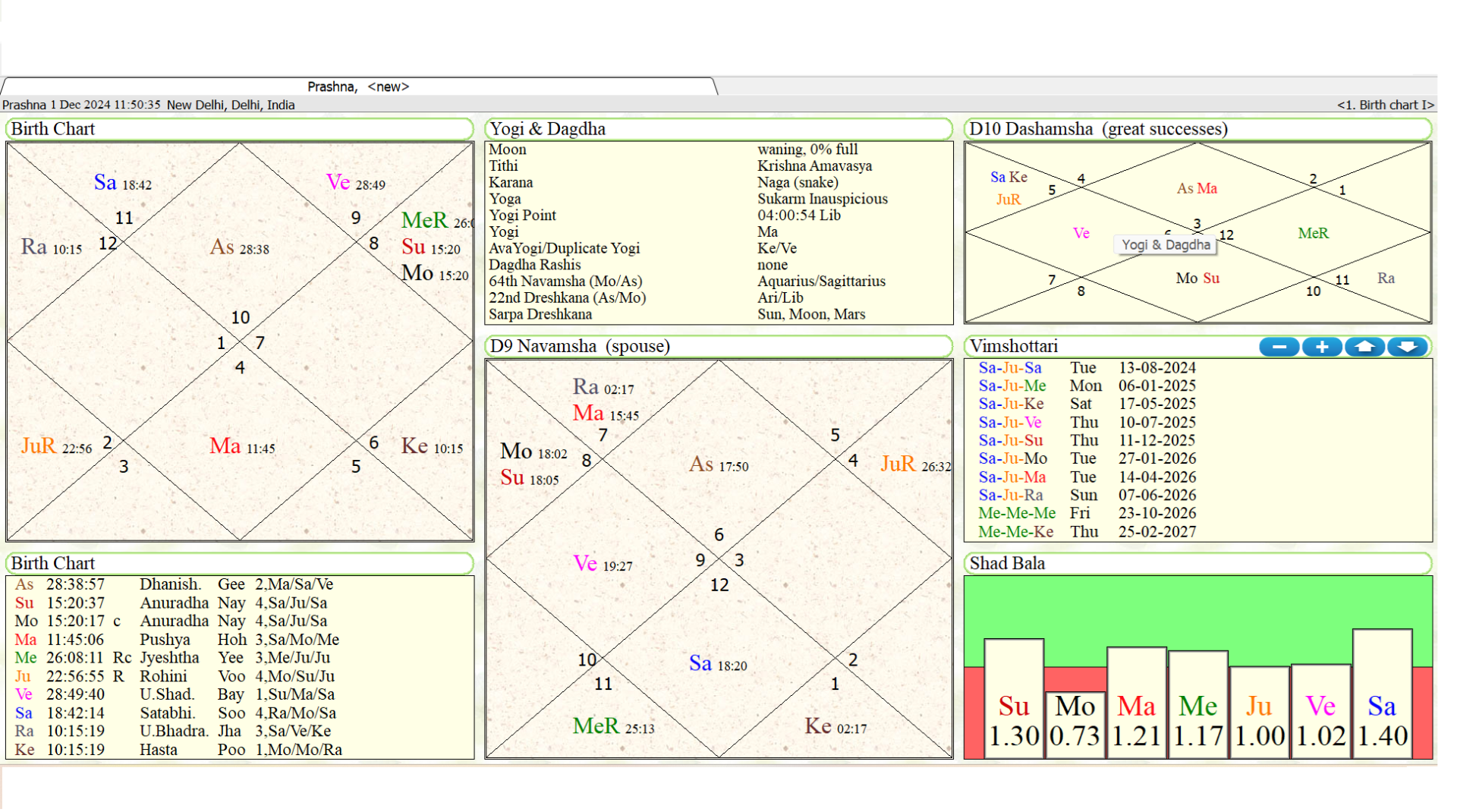Image resolution: width=1457 pixels, height=812 pixels.
Task: Select the Prashna <new> tab
Action: (x=358, y=87)
